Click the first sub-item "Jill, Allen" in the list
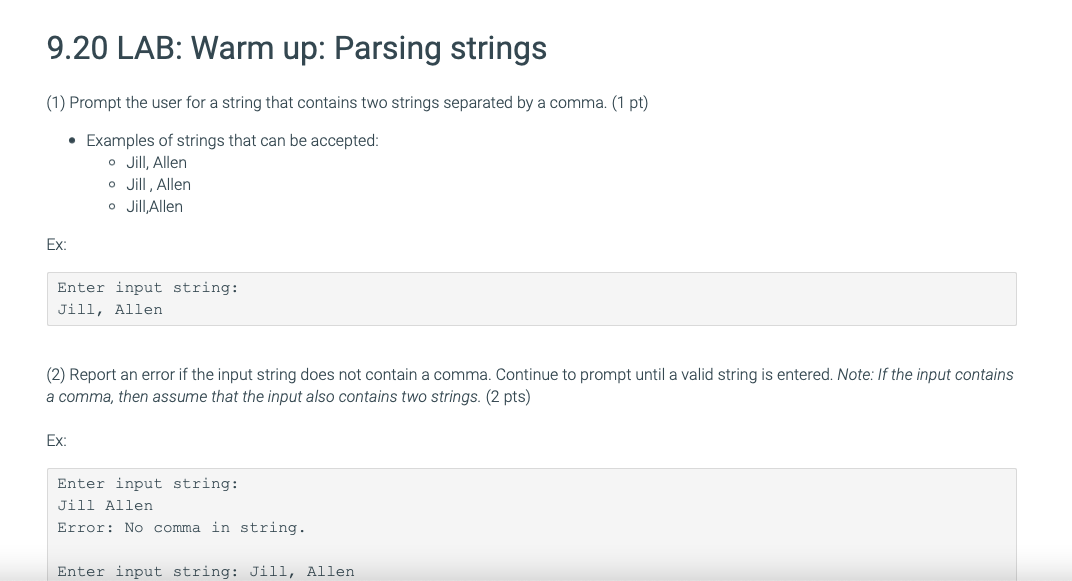 click(x=156, y=163)
